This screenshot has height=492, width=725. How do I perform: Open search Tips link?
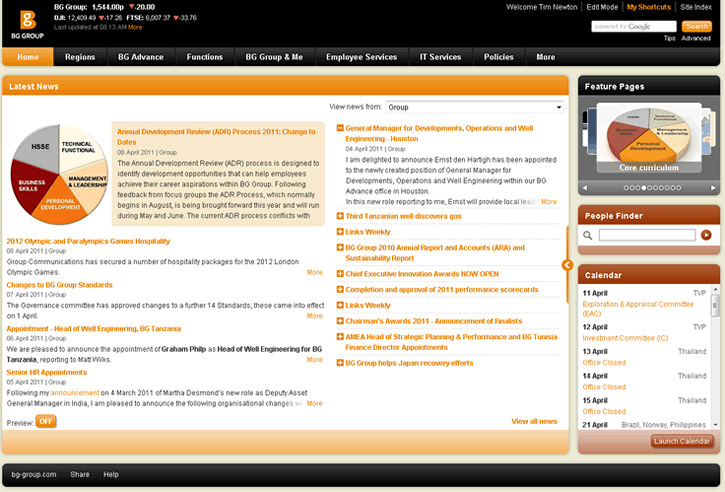(670, 38)
